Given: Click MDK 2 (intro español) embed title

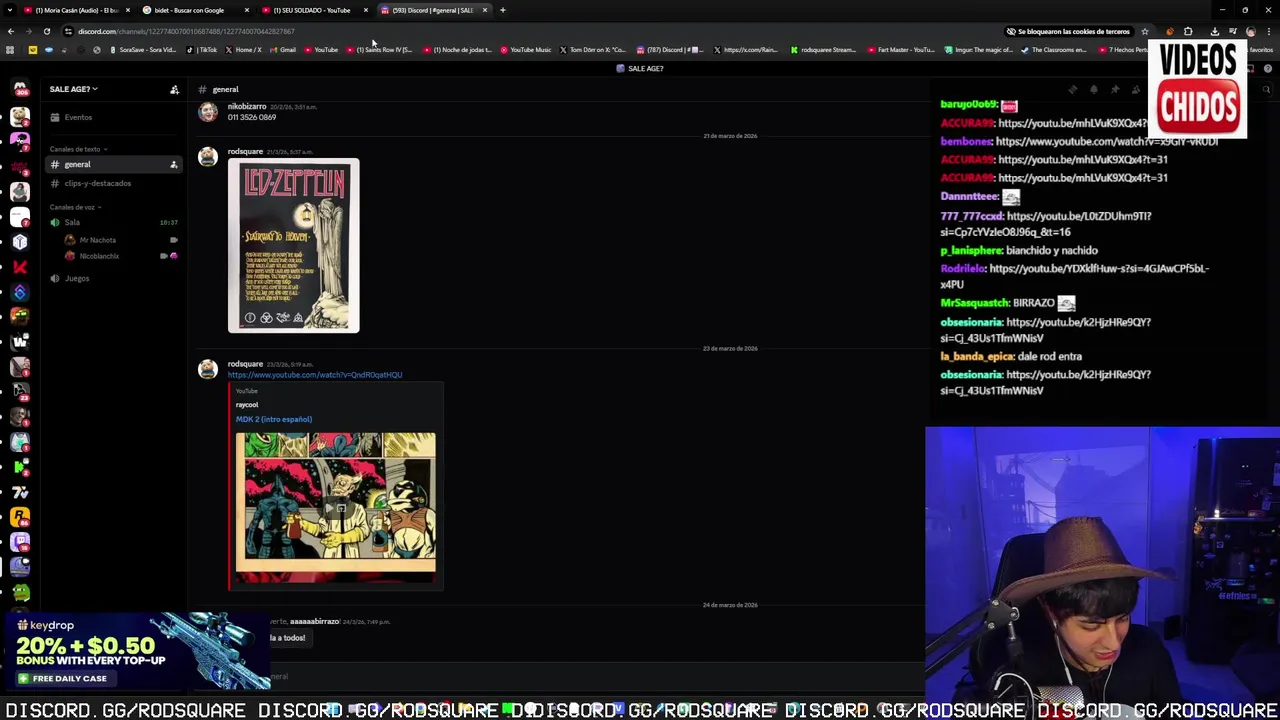Looking at the screenshot, I should pos(274,419).
